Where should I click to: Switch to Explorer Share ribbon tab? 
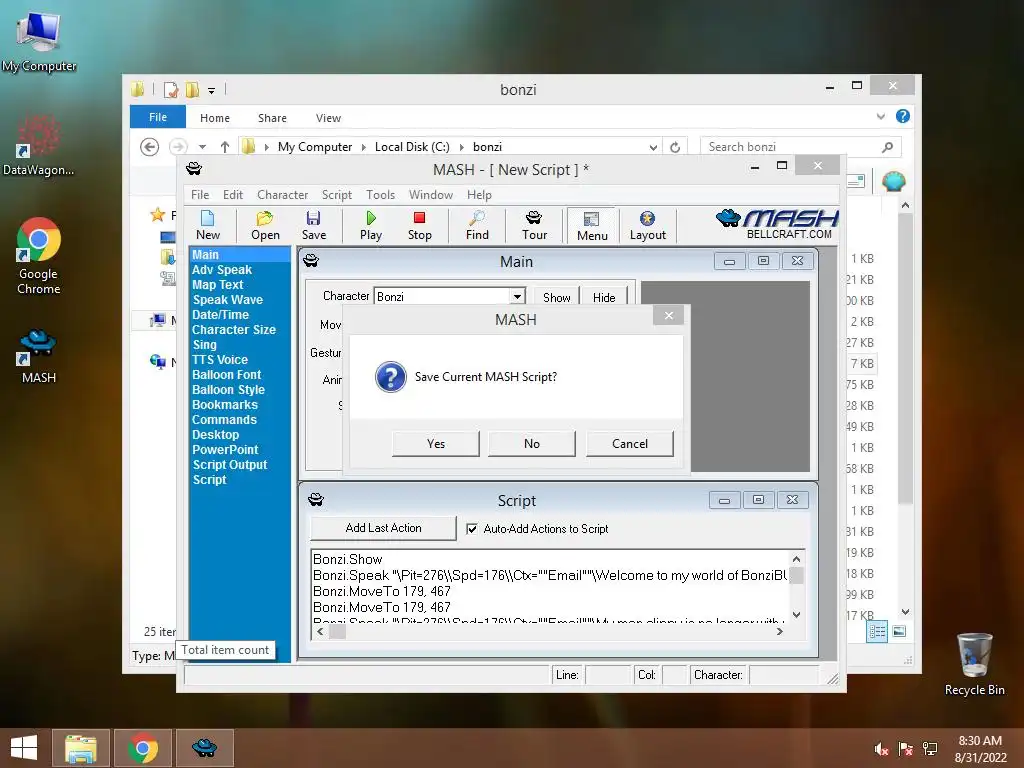tap(272, 118)
